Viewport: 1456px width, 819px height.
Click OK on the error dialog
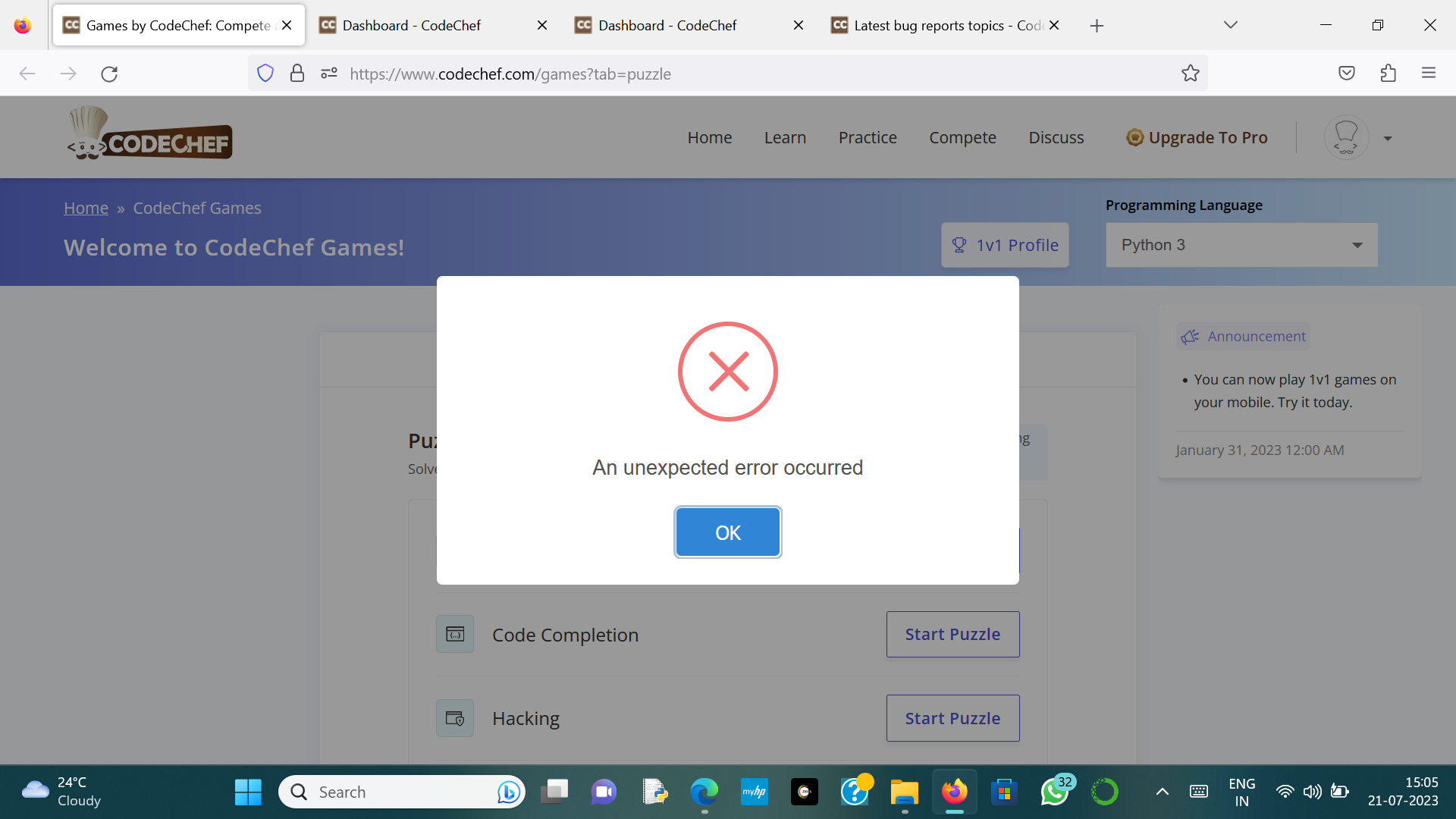[x=727, y=532]
